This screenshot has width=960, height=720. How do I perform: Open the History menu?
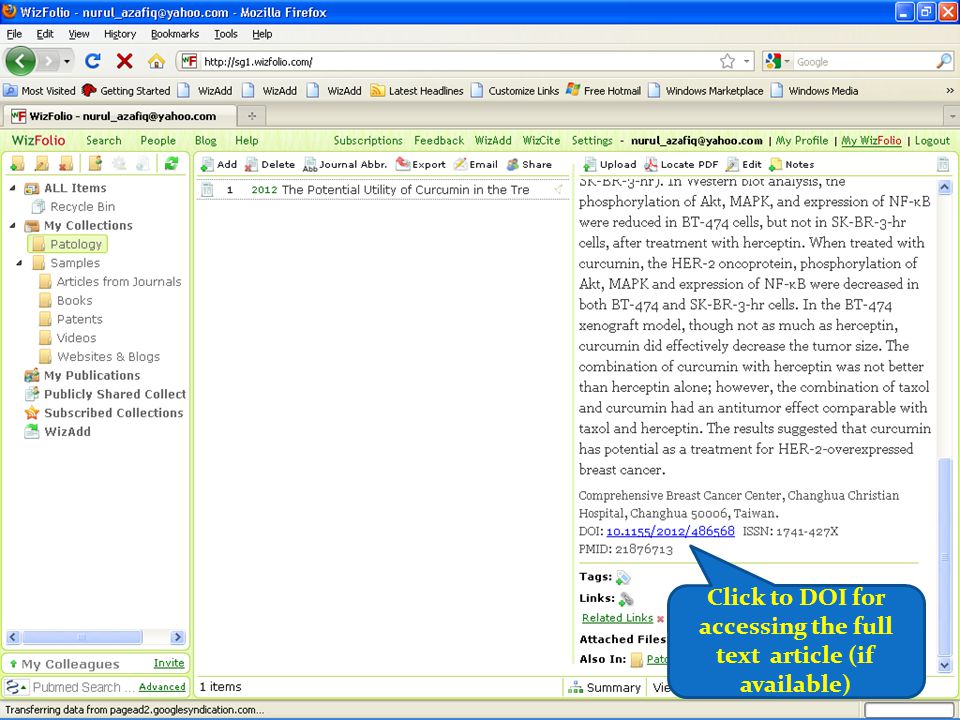coord(119,34)
